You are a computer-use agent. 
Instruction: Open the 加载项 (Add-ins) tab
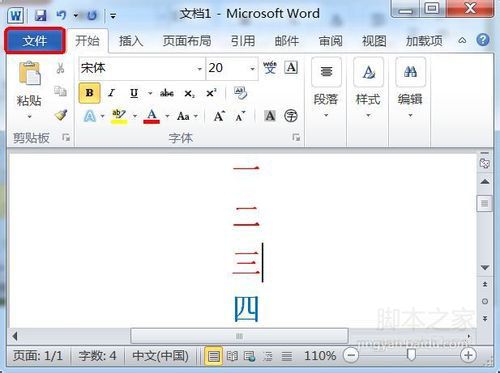point(424,41)
